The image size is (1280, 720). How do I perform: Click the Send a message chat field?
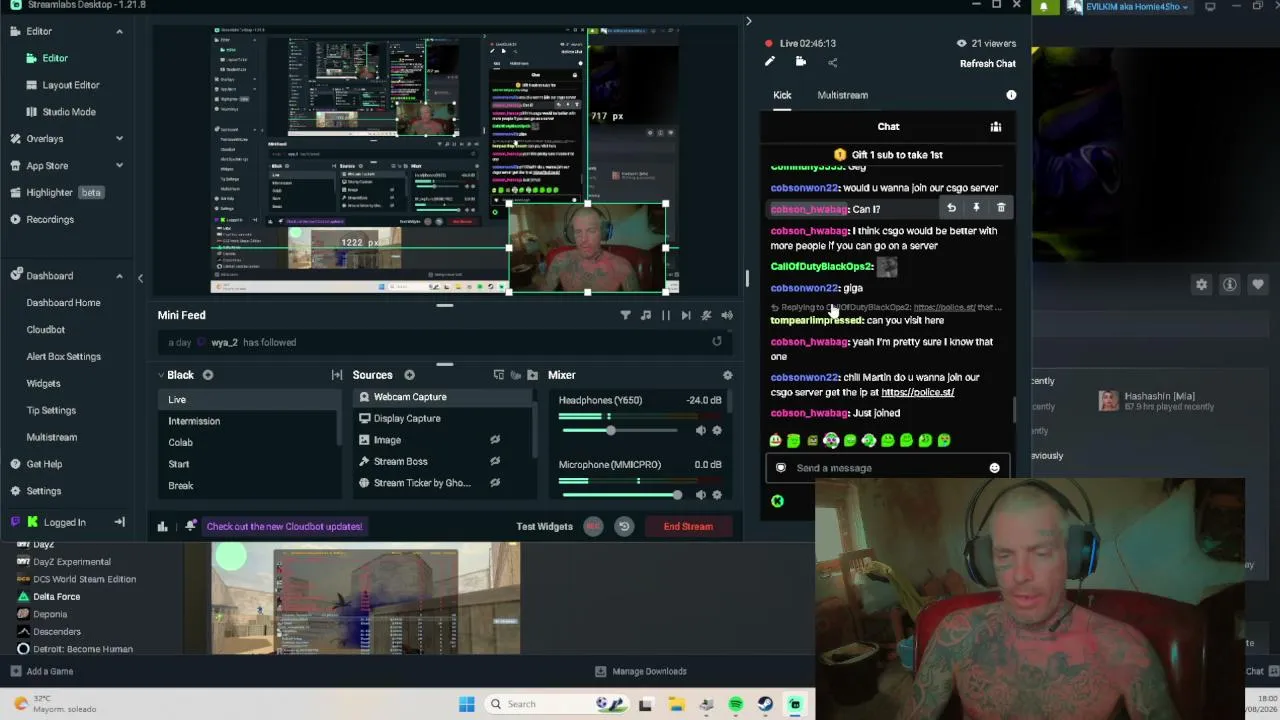(888, 468)
